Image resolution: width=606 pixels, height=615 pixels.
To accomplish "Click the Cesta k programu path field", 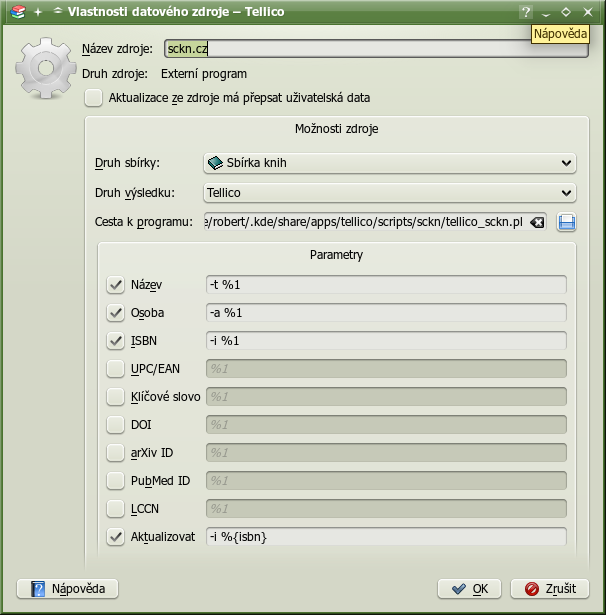I will coord(375,222).
